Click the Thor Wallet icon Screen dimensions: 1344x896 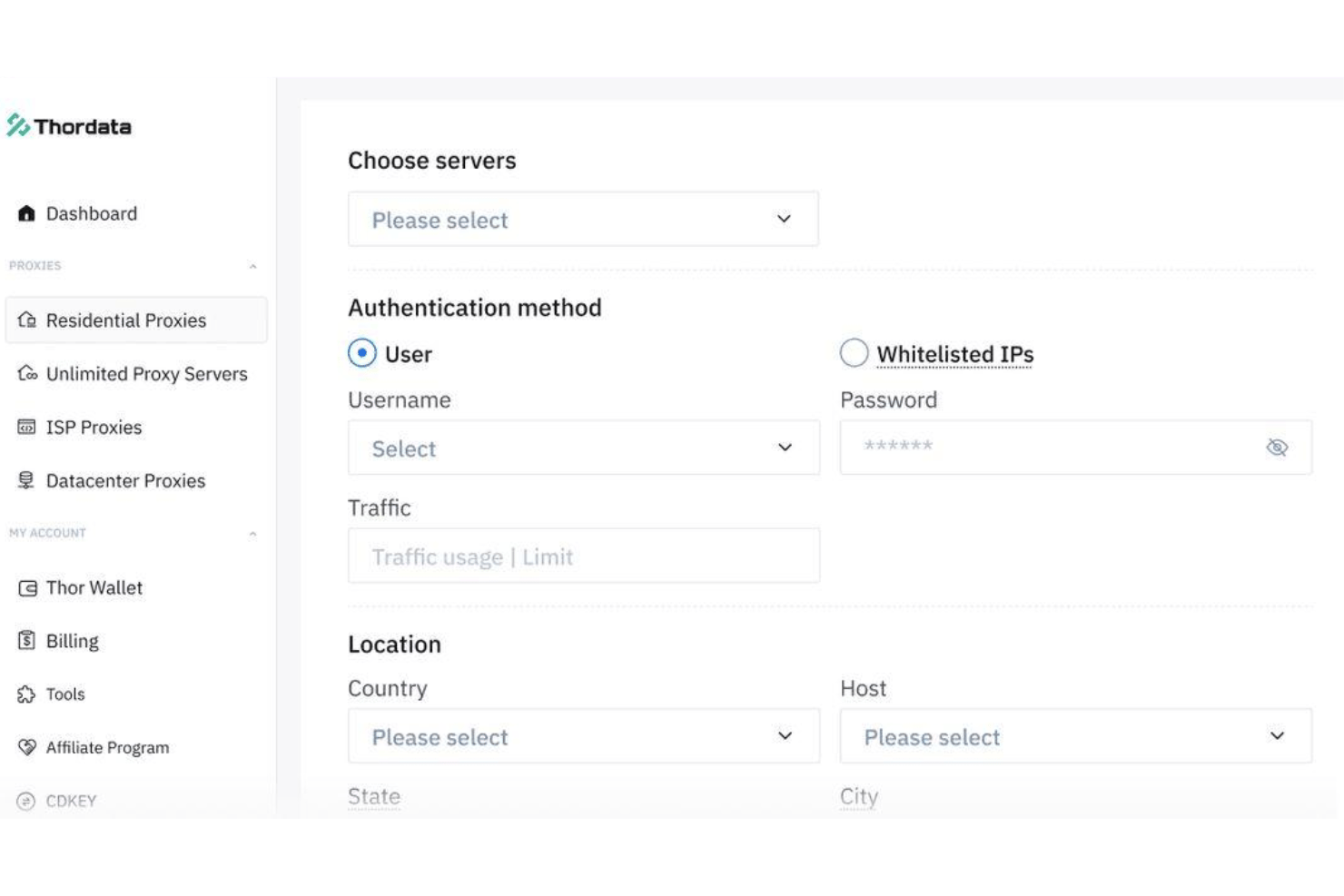pyautogui.click(x=27, y=588)
